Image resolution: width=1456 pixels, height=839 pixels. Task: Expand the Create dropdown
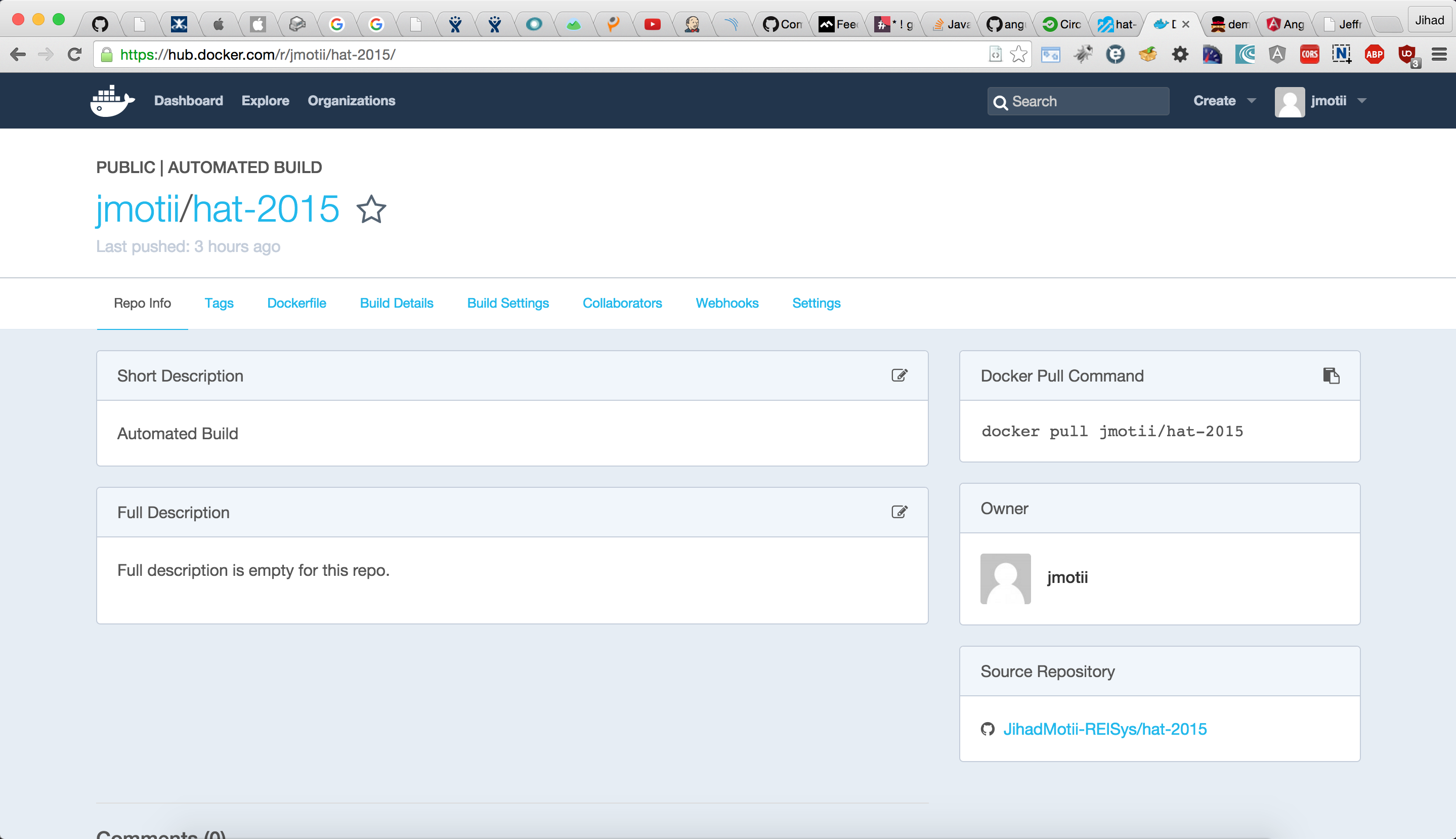1224,101
